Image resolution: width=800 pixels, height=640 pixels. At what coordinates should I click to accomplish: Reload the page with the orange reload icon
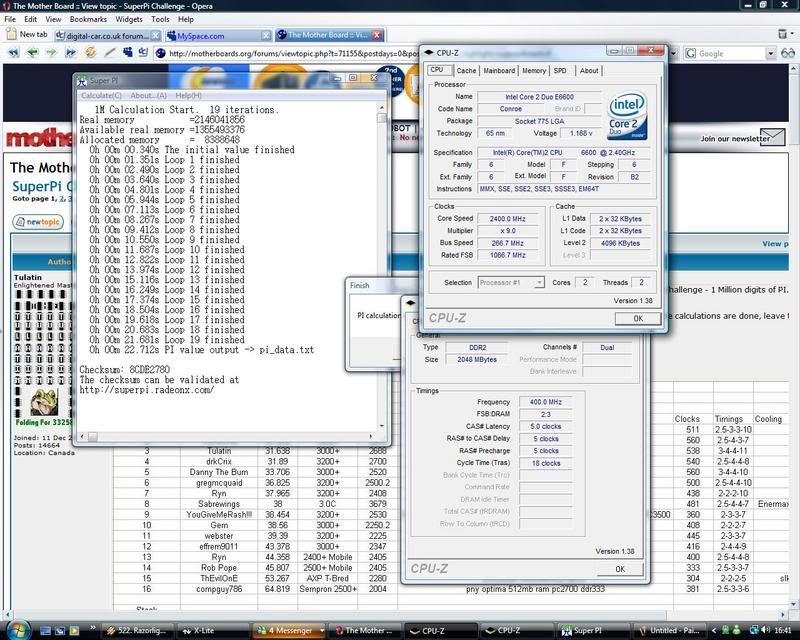pyautogui.click(x=90, y=52)
